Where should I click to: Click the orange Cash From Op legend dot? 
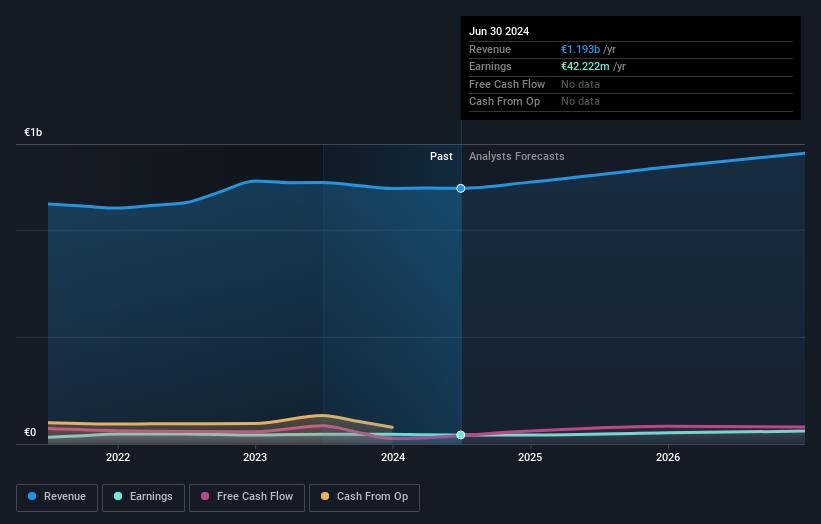pos(325,496)
